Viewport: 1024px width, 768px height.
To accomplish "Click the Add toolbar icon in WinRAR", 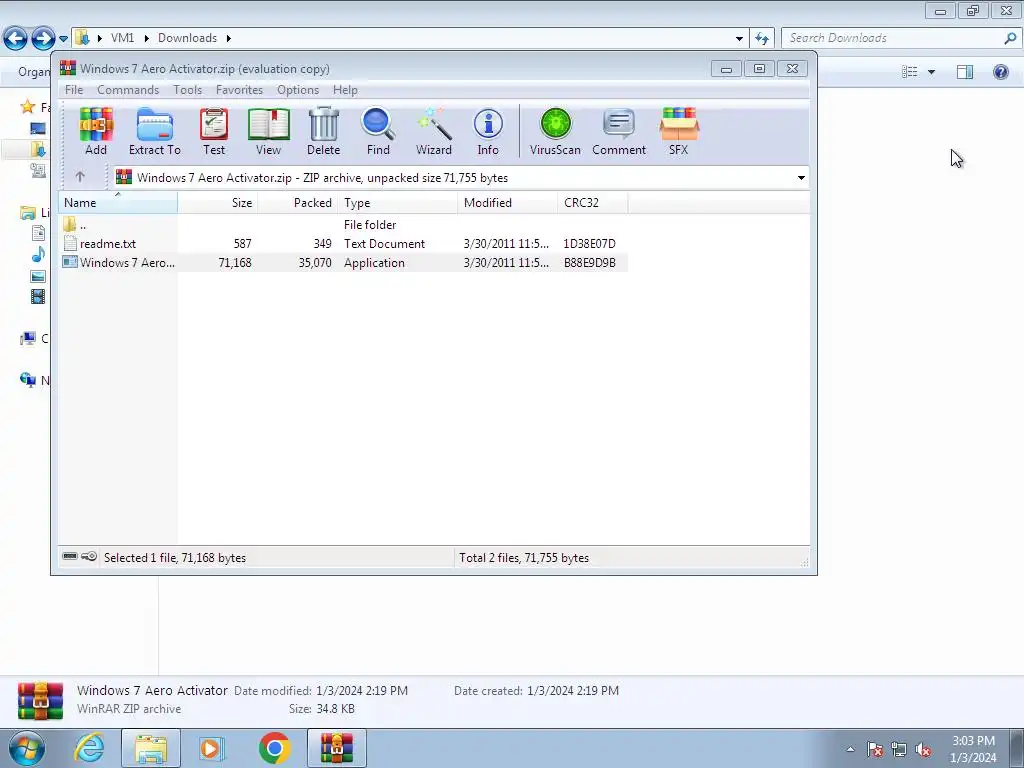I will [96, 131].
